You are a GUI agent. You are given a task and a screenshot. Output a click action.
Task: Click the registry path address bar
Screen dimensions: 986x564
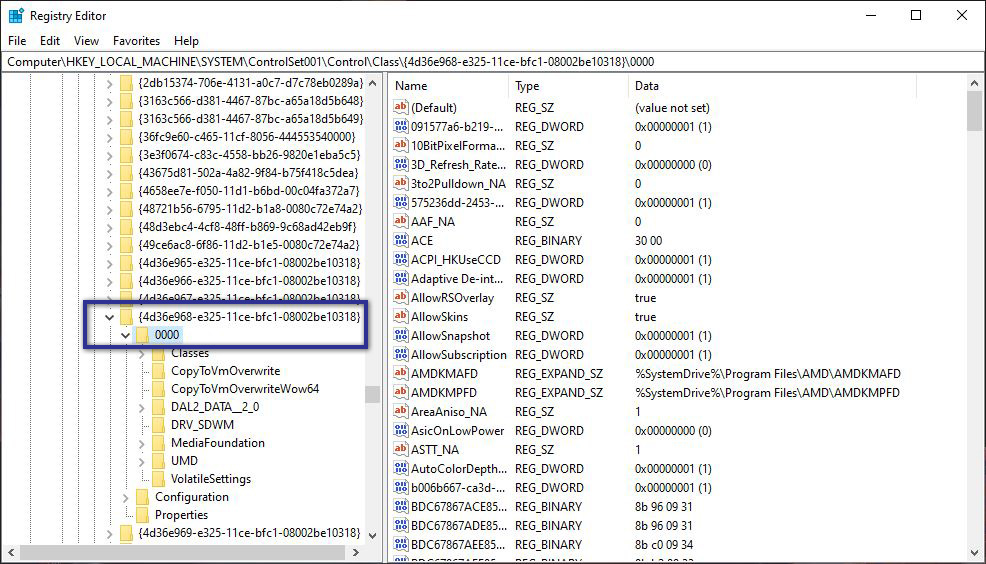point(492,62)
